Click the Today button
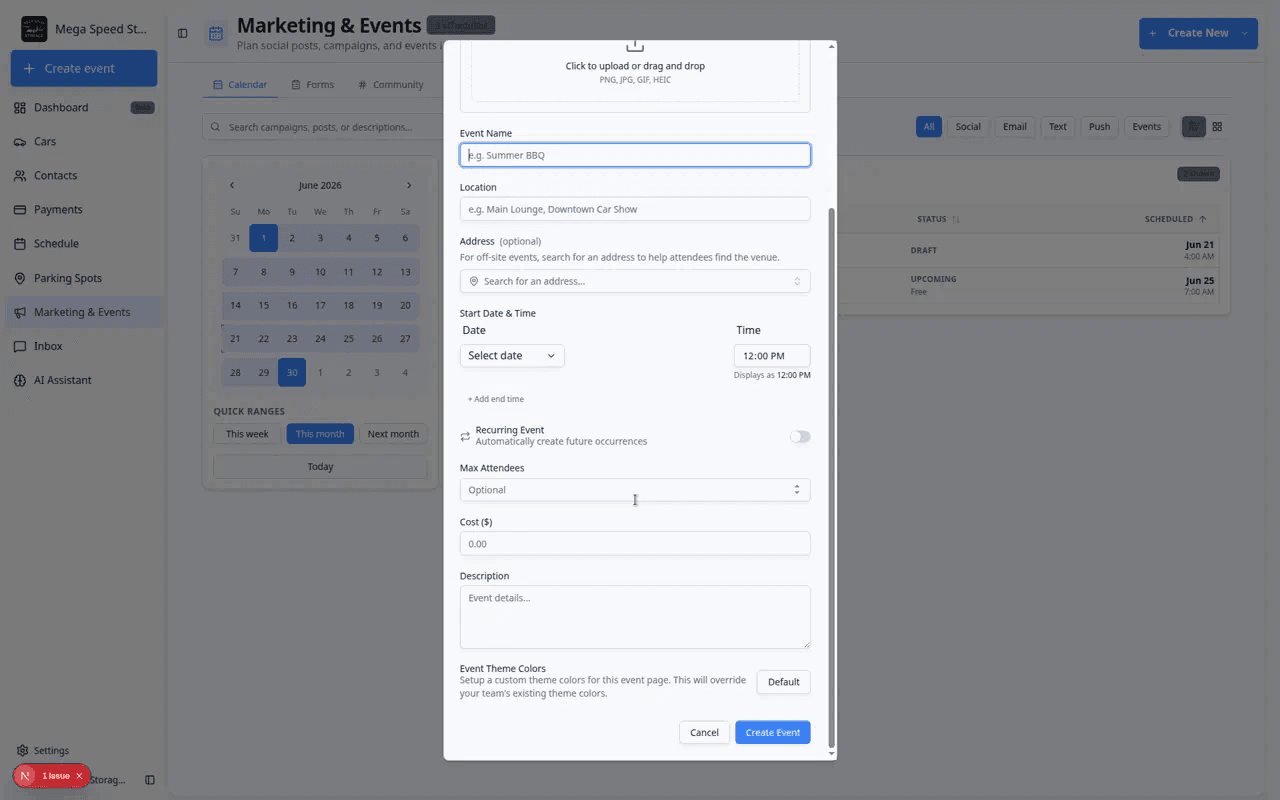Image resolution: width=1280 pixels, height=800 pixels. 320,467
